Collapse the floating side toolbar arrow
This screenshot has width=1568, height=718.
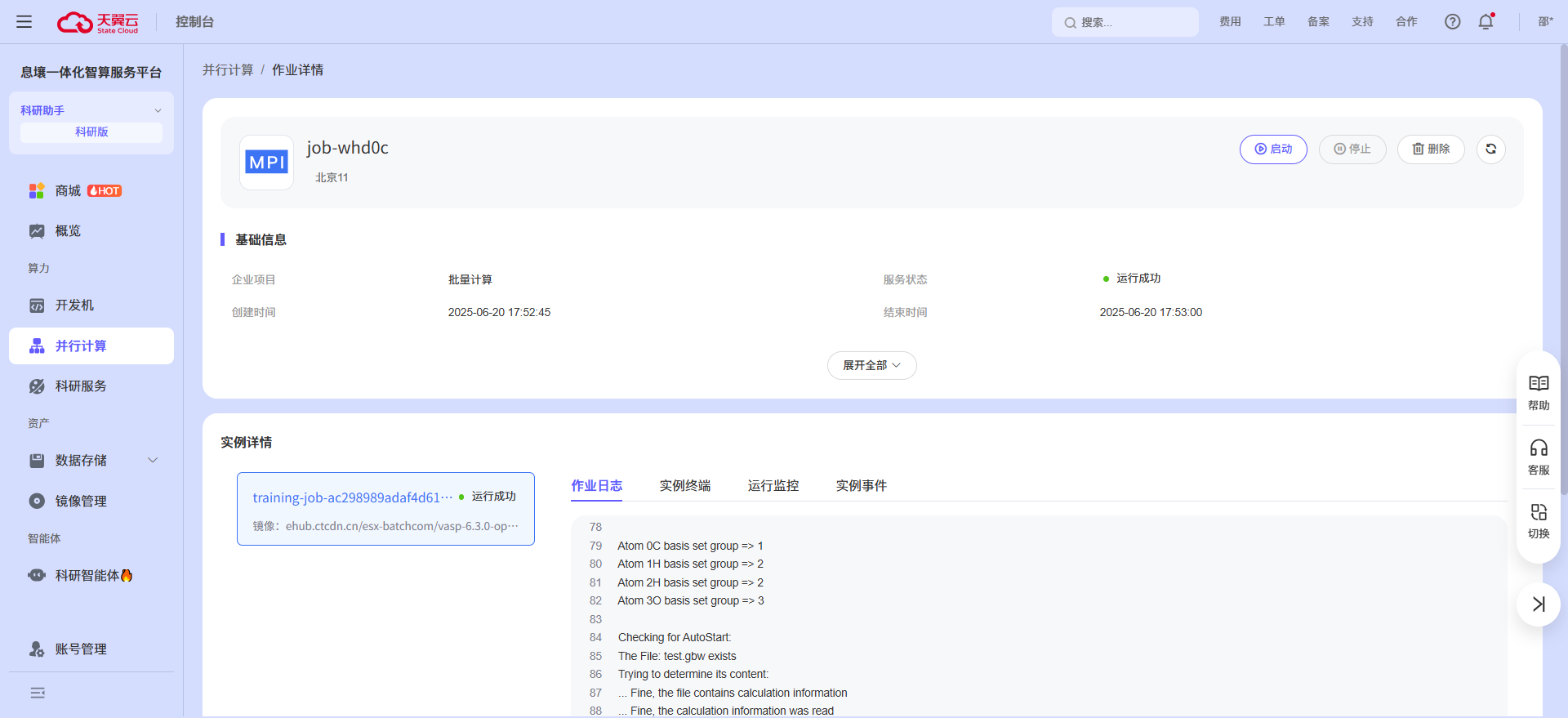(x=1539, y=604)
